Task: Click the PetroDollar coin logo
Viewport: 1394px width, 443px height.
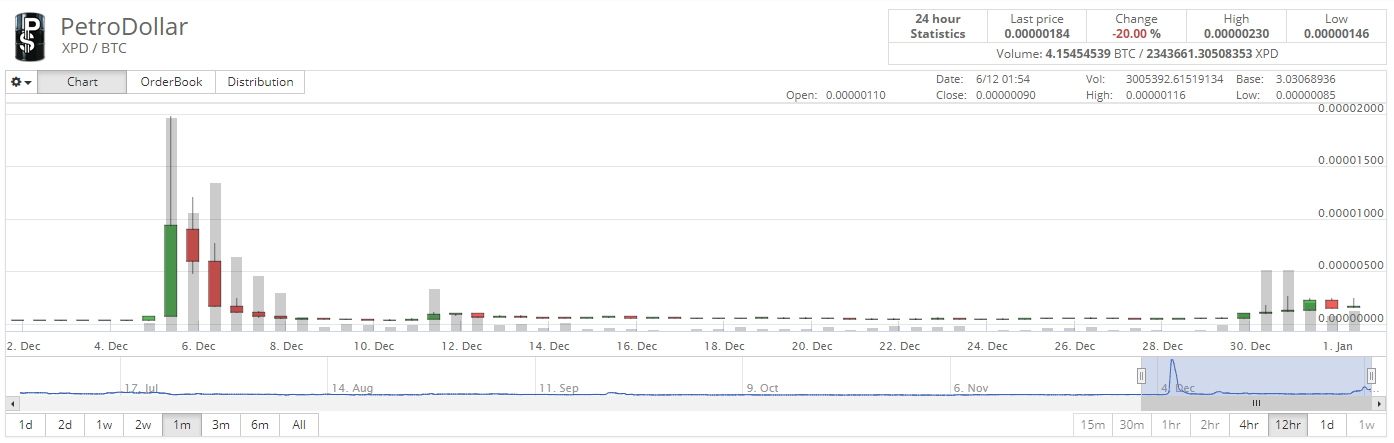Action: [30, 35]
